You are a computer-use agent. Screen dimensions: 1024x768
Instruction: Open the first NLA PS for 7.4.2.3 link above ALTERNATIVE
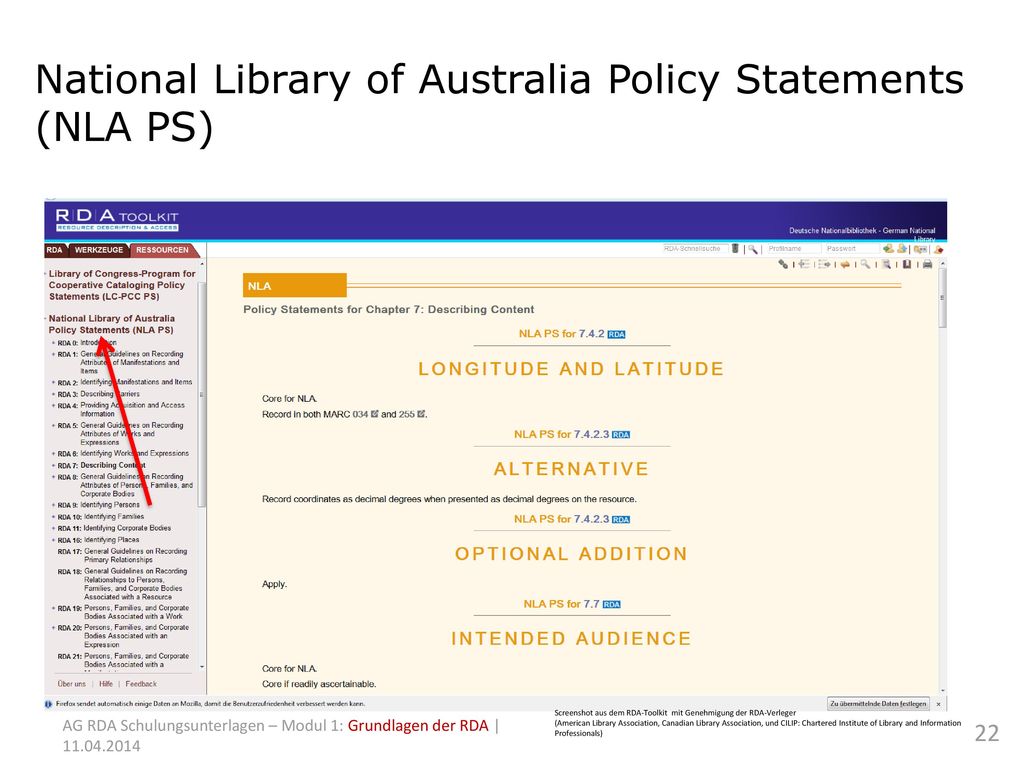coord(562,434)
